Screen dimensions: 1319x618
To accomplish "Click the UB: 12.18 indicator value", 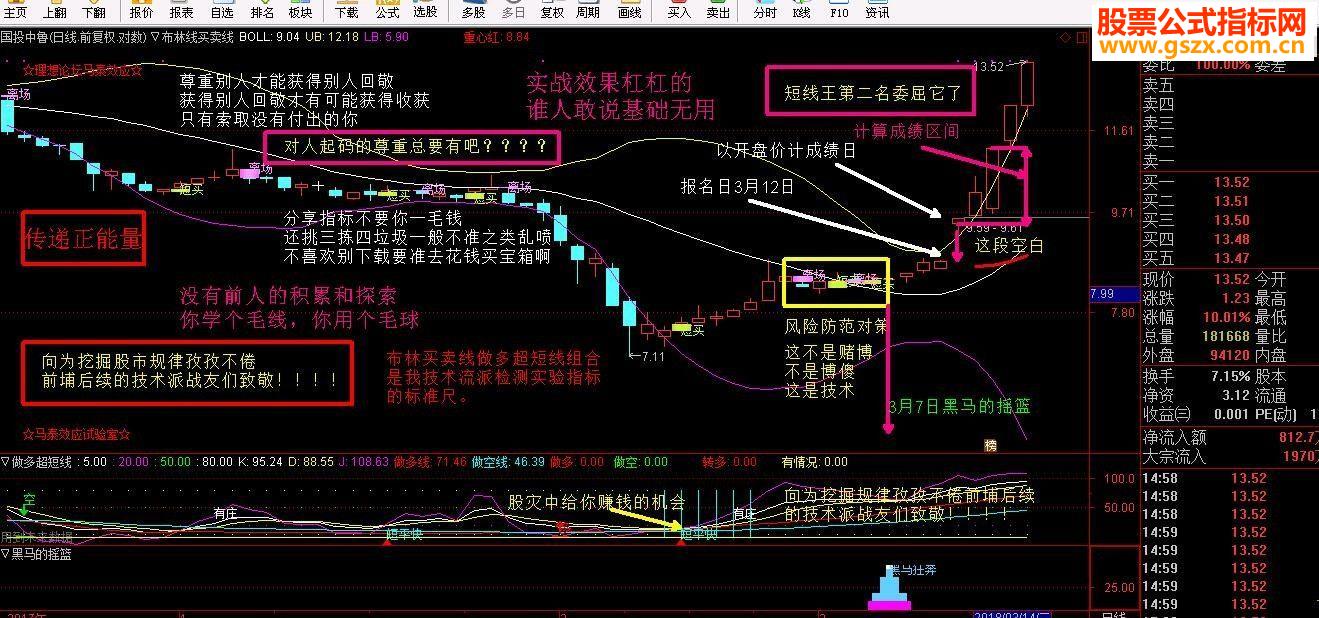I will (x=332, y=37).
